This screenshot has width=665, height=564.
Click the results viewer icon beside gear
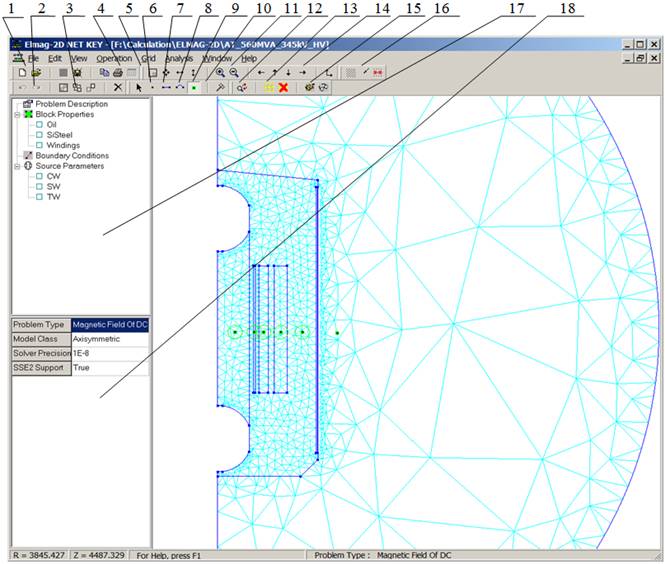(324, 87)
